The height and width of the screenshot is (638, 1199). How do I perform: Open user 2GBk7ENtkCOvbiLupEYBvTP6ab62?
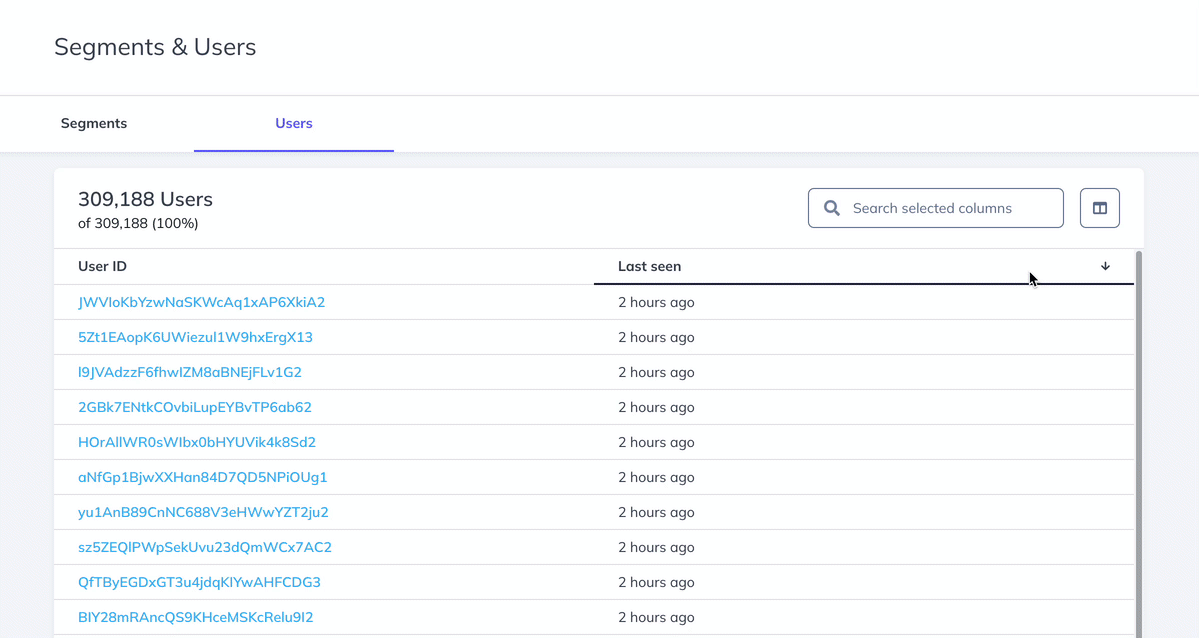(195, 407)
